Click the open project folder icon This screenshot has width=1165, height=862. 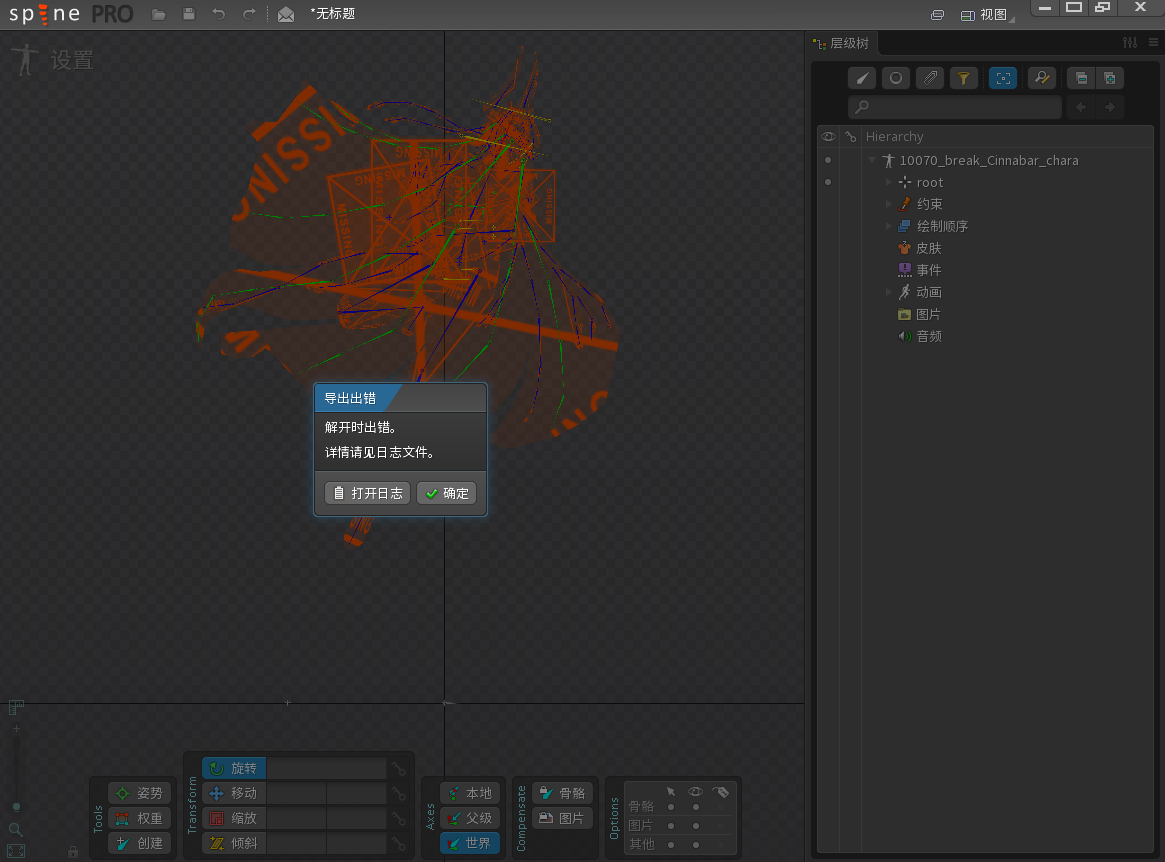click(158, 14)
